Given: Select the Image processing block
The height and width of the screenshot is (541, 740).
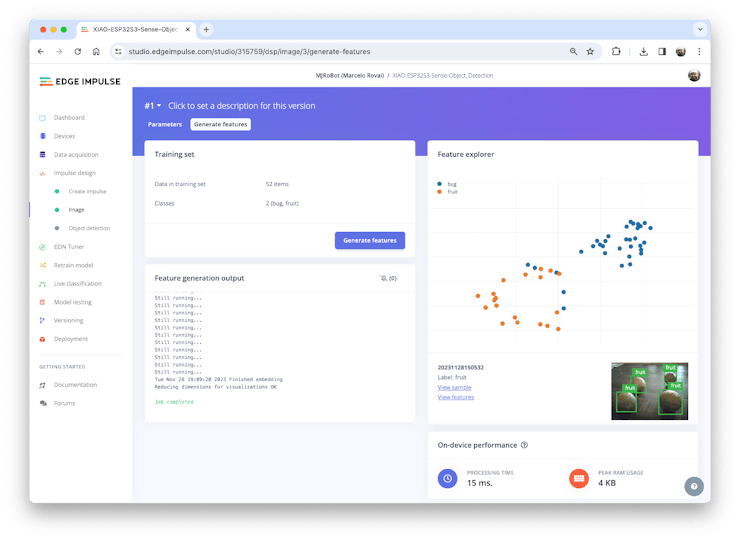Looking at the screenshot, I should (x=76, y=210).
